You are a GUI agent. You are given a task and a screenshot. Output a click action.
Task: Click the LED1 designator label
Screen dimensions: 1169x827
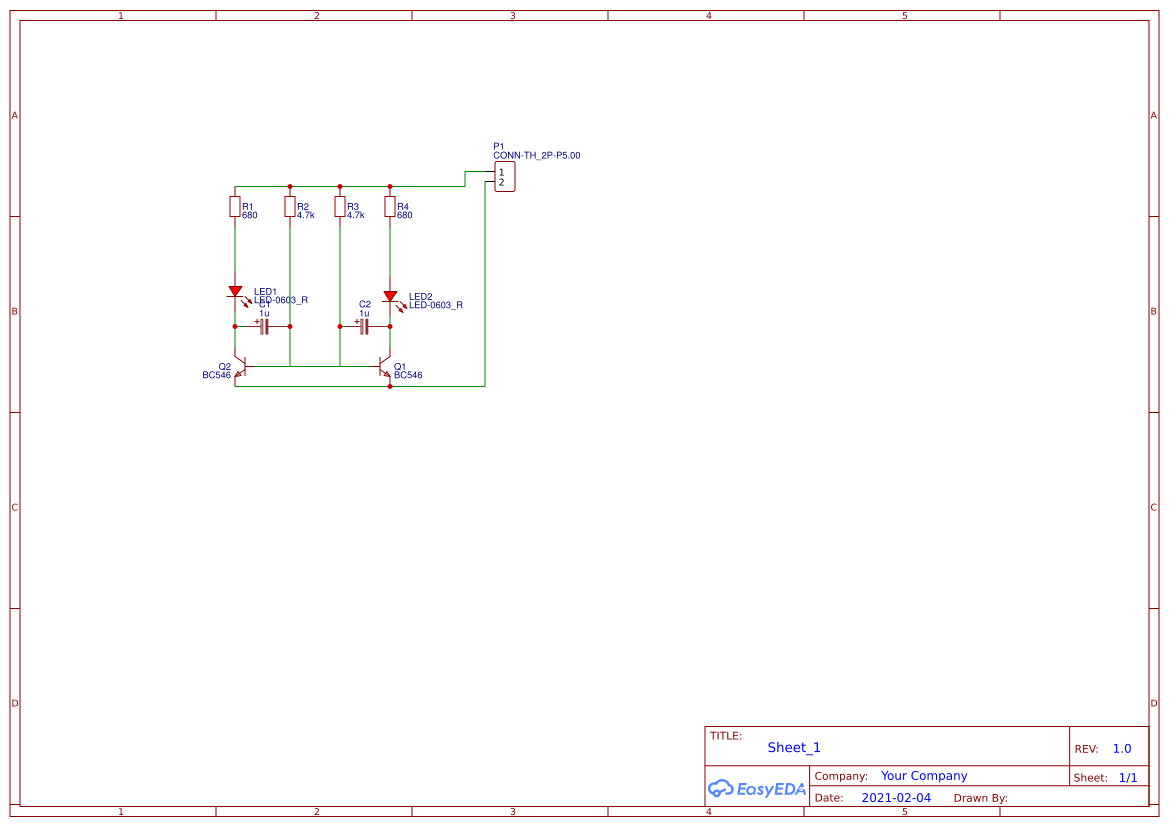[x=265, y=292]
